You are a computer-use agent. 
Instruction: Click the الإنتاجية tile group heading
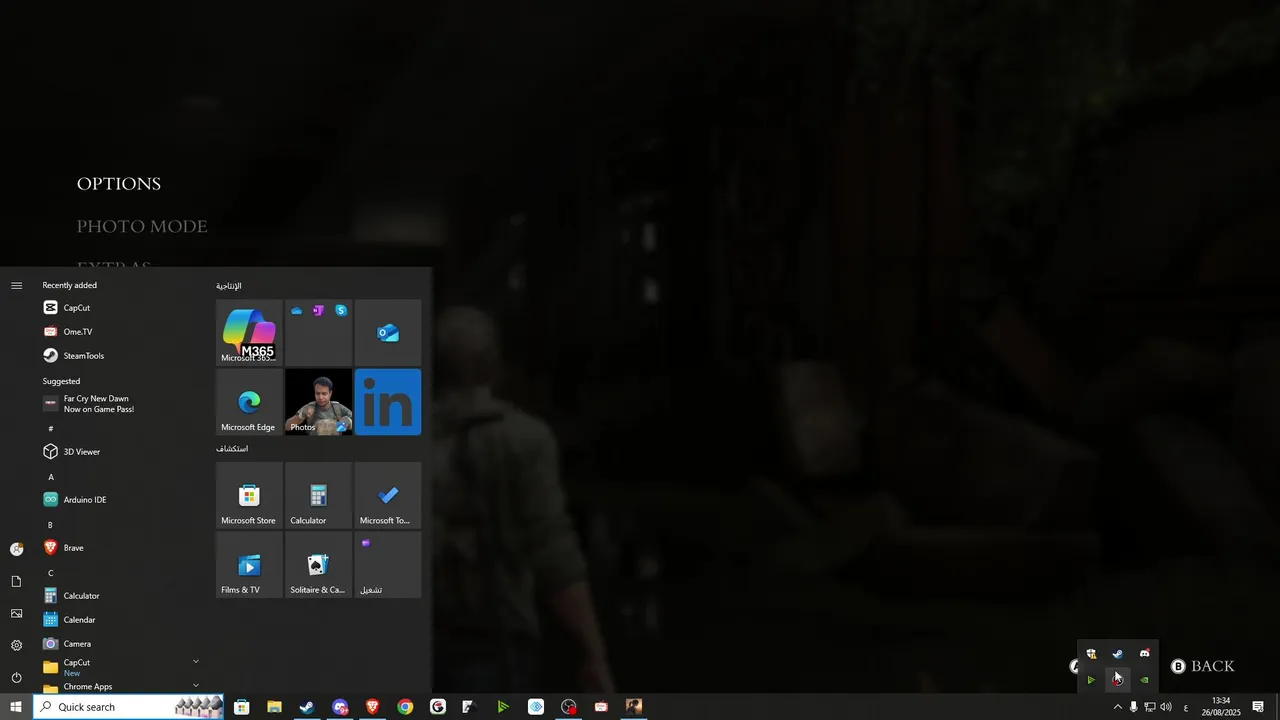coord(229,286)
